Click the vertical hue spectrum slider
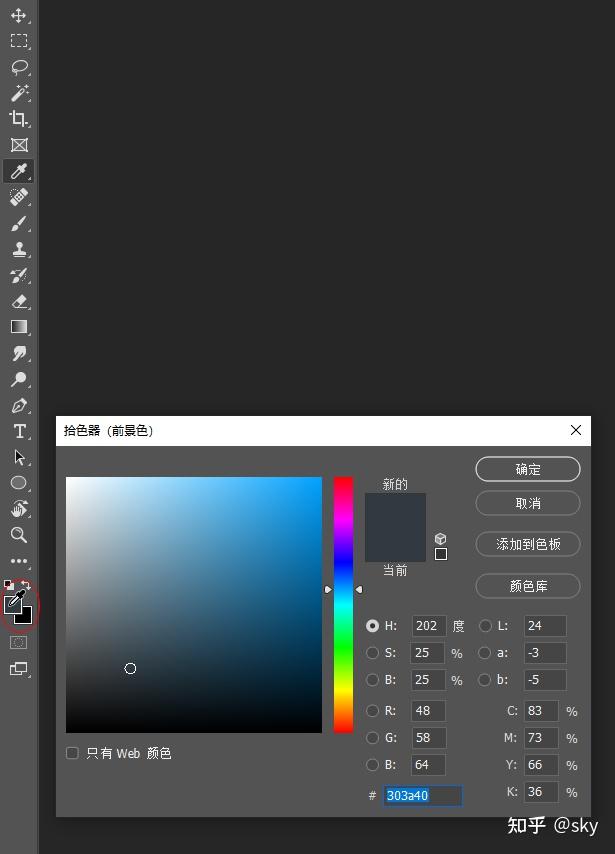Screen dimensions: 615x854 pyautogui.click(x=343, y=604)
